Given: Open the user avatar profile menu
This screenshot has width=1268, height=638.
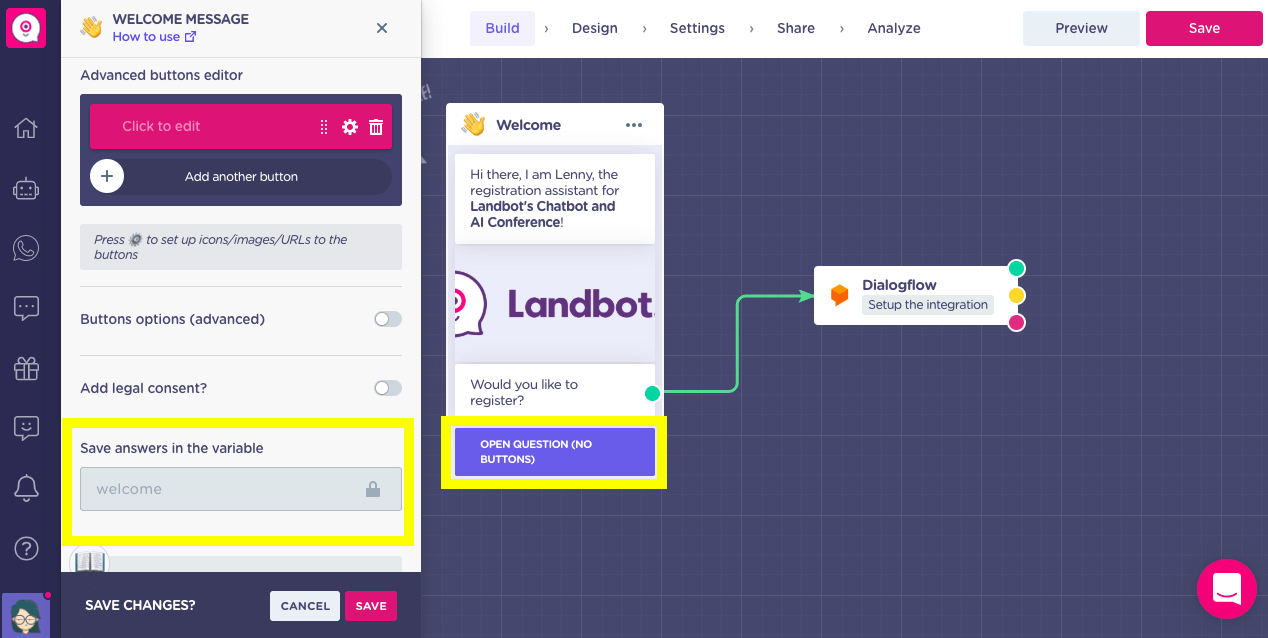Looking at the screenshot, I should pyautogui.click(x=26, y=615).
